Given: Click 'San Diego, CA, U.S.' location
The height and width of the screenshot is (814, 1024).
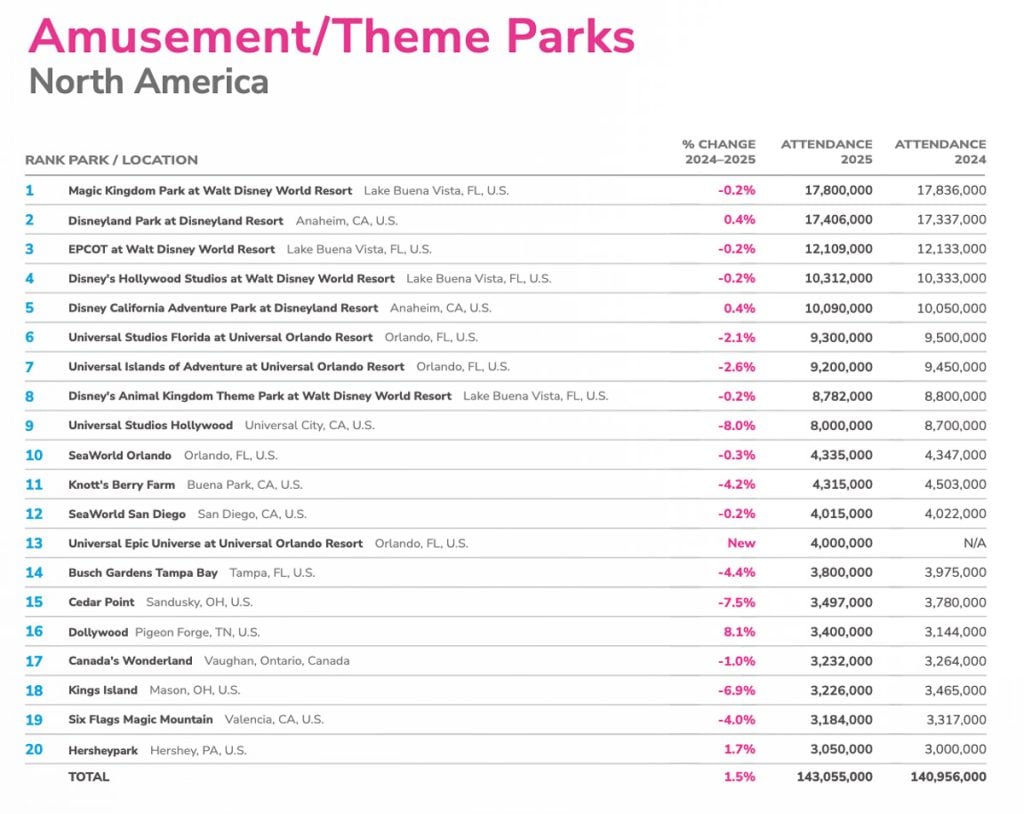Looking at the screenshot, I should tap(252, 514).
